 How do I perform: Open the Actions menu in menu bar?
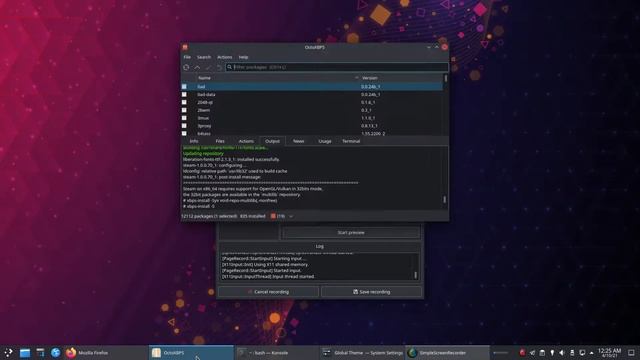click(x=224, y=57)
